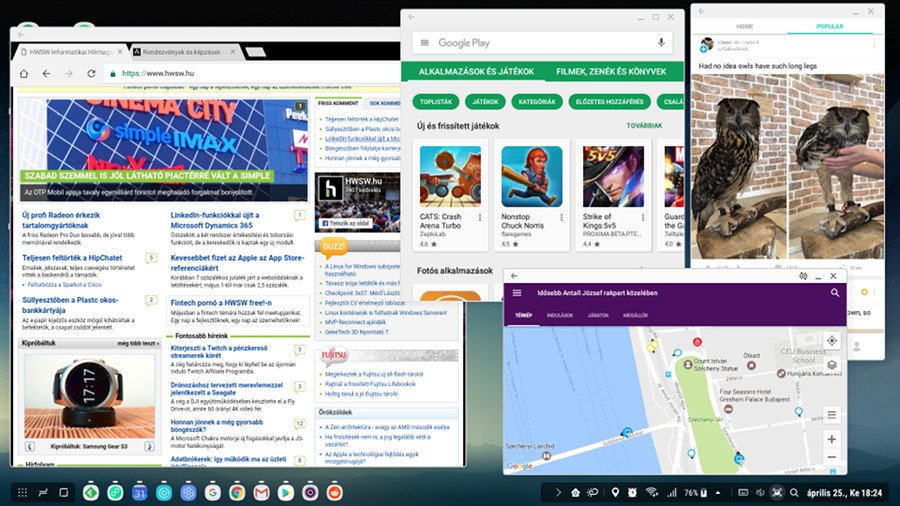
Task: Launch the Google app from the taskbar
Action: 212,492
